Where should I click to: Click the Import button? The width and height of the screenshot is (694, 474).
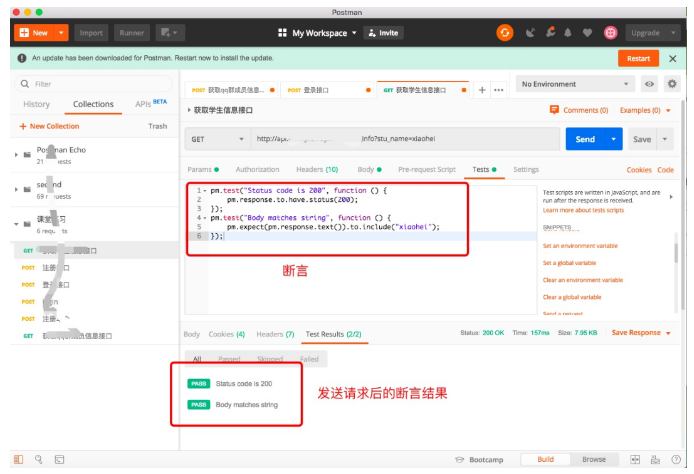[x=91, y=33]
